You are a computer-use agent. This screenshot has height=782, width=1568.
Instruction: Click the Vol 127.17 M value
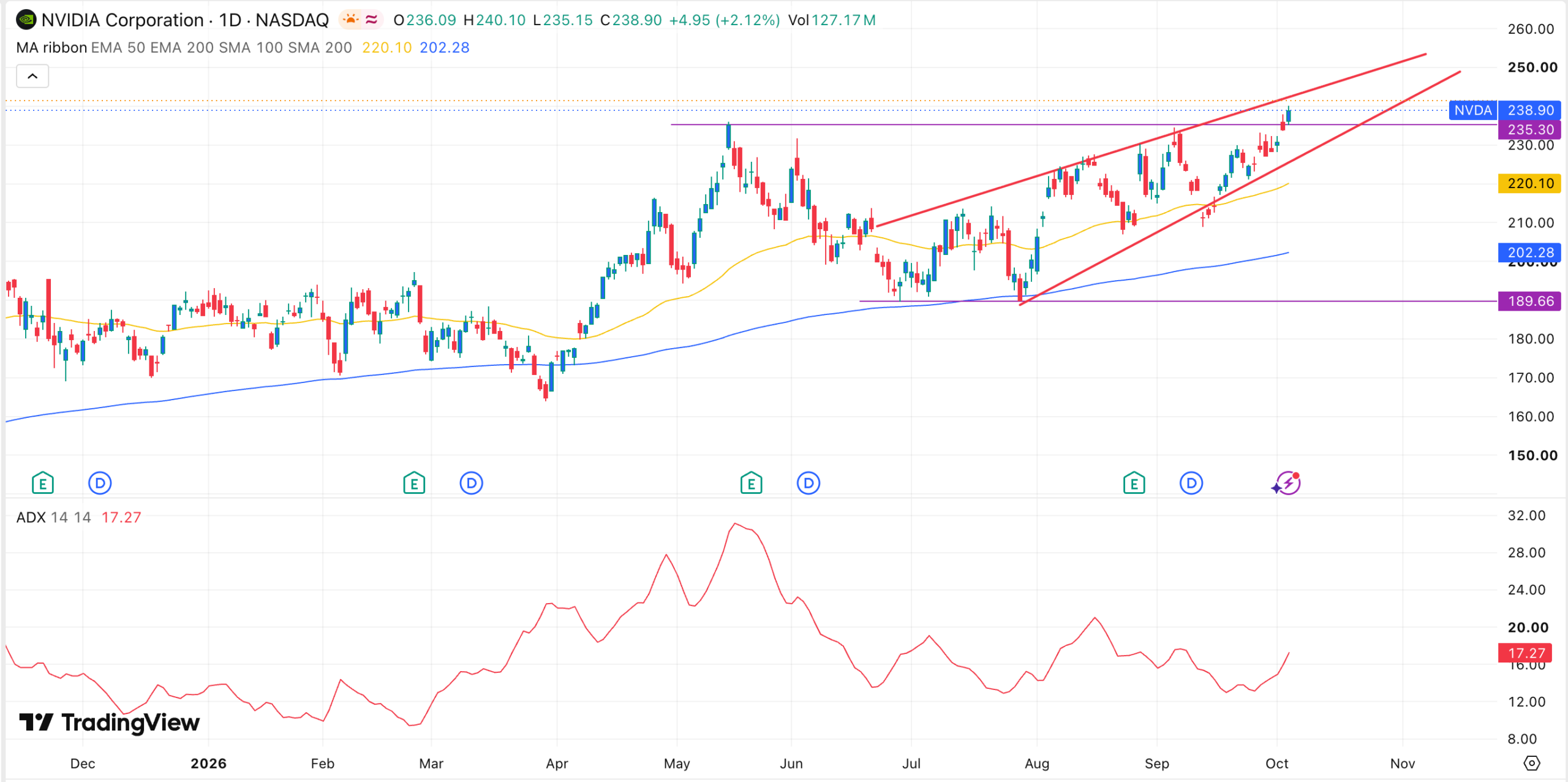coord(832,20)
